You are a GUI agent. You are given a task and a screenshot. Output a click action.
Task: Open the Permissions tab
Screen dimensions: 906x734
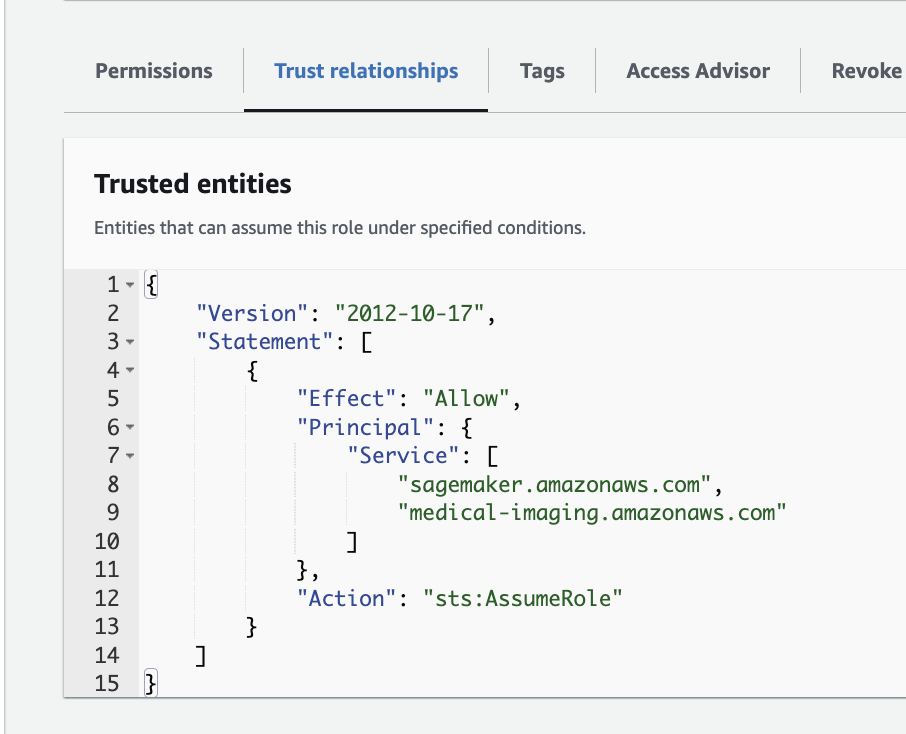(x=153, y=71)
